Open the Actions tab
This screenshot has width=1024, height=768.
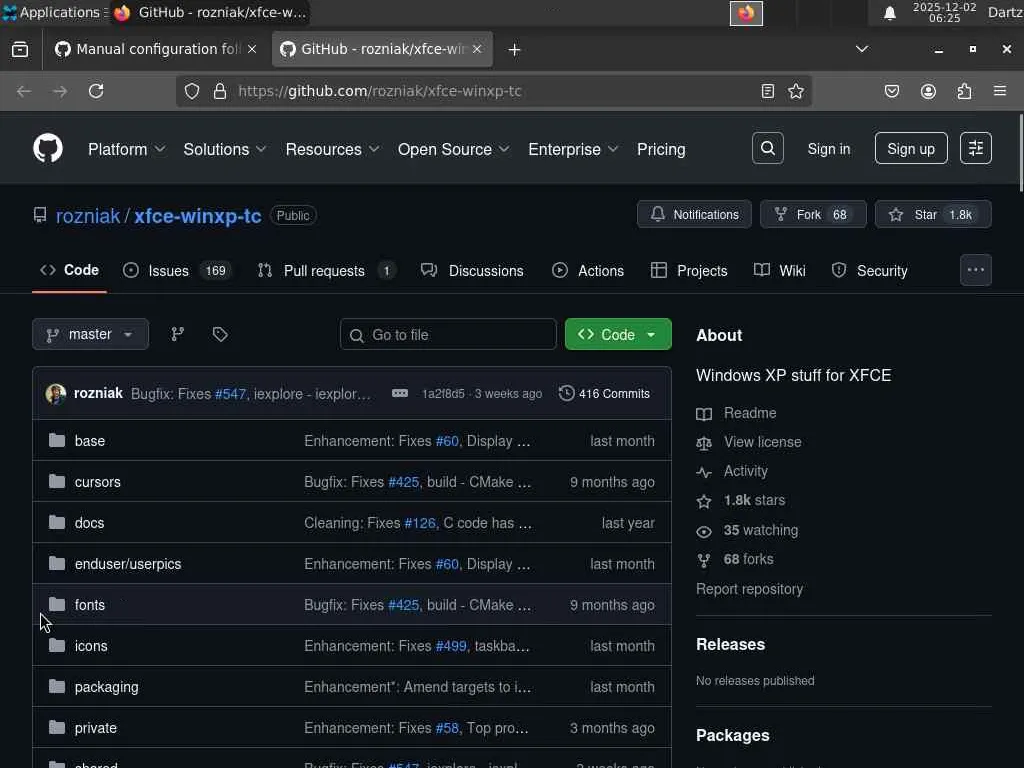(x=588, y=270)
